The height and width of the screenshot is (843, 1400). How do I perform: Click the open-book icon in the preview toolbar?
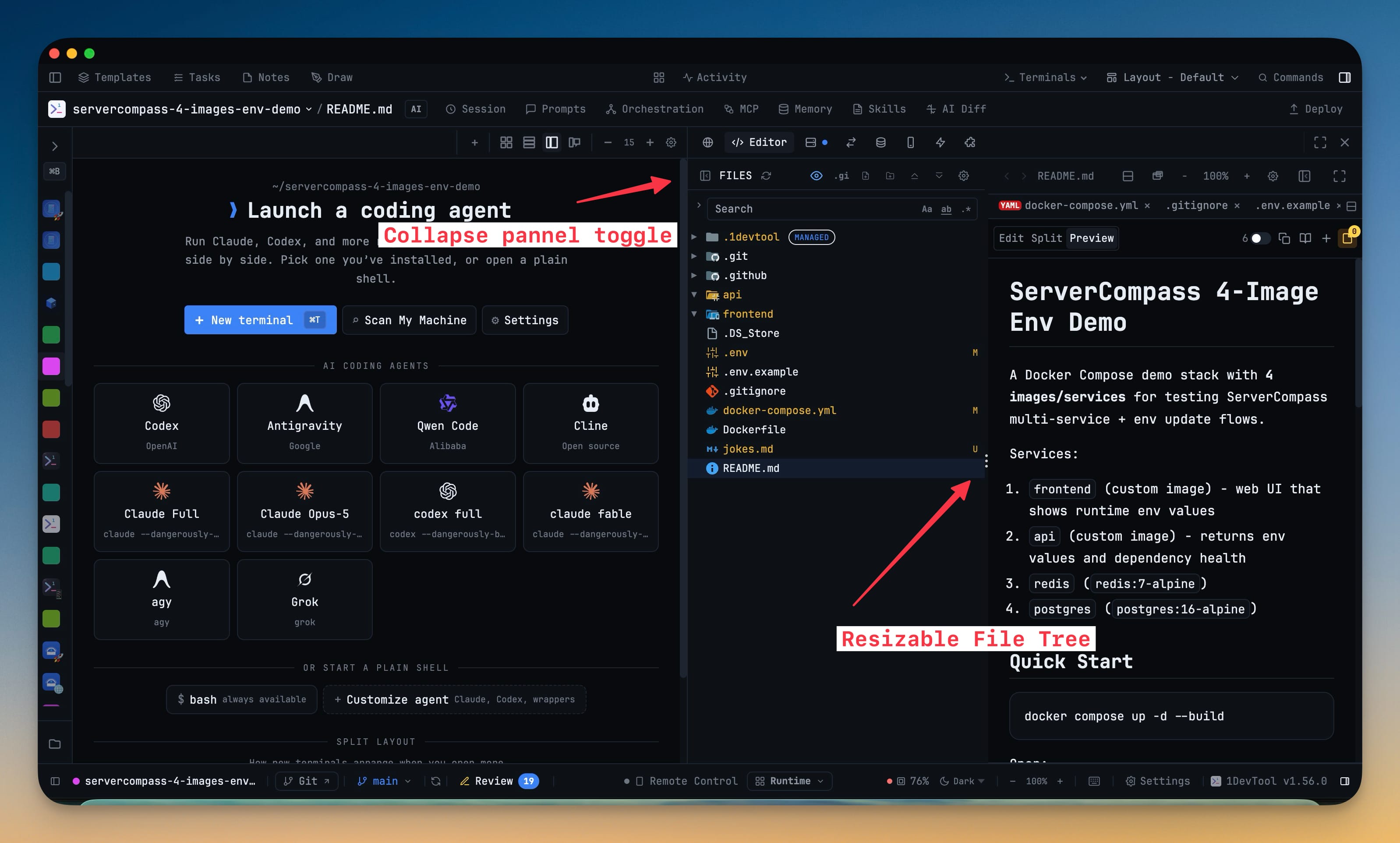(x=1305, y=238)
